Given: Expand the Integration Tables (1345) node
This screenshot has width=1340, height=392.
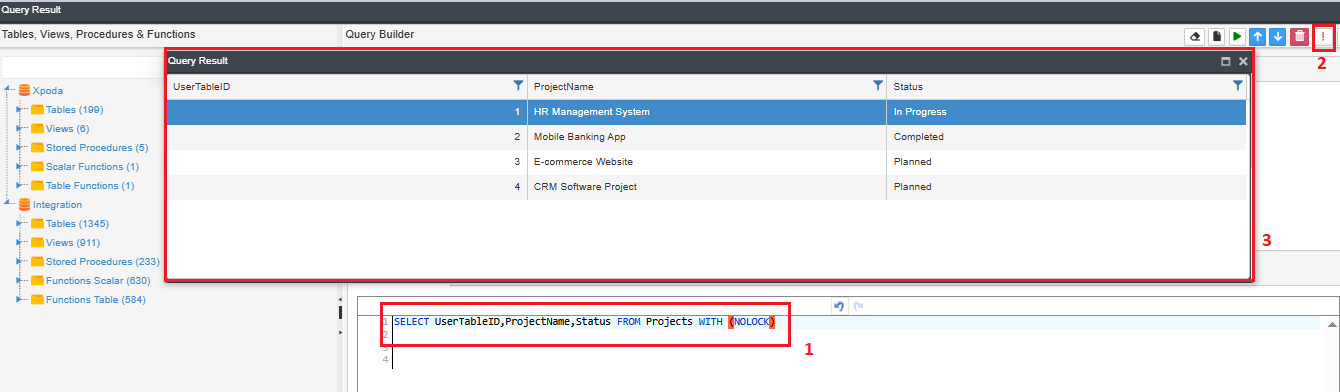Looking at the screenshot, I should [20, 223].
